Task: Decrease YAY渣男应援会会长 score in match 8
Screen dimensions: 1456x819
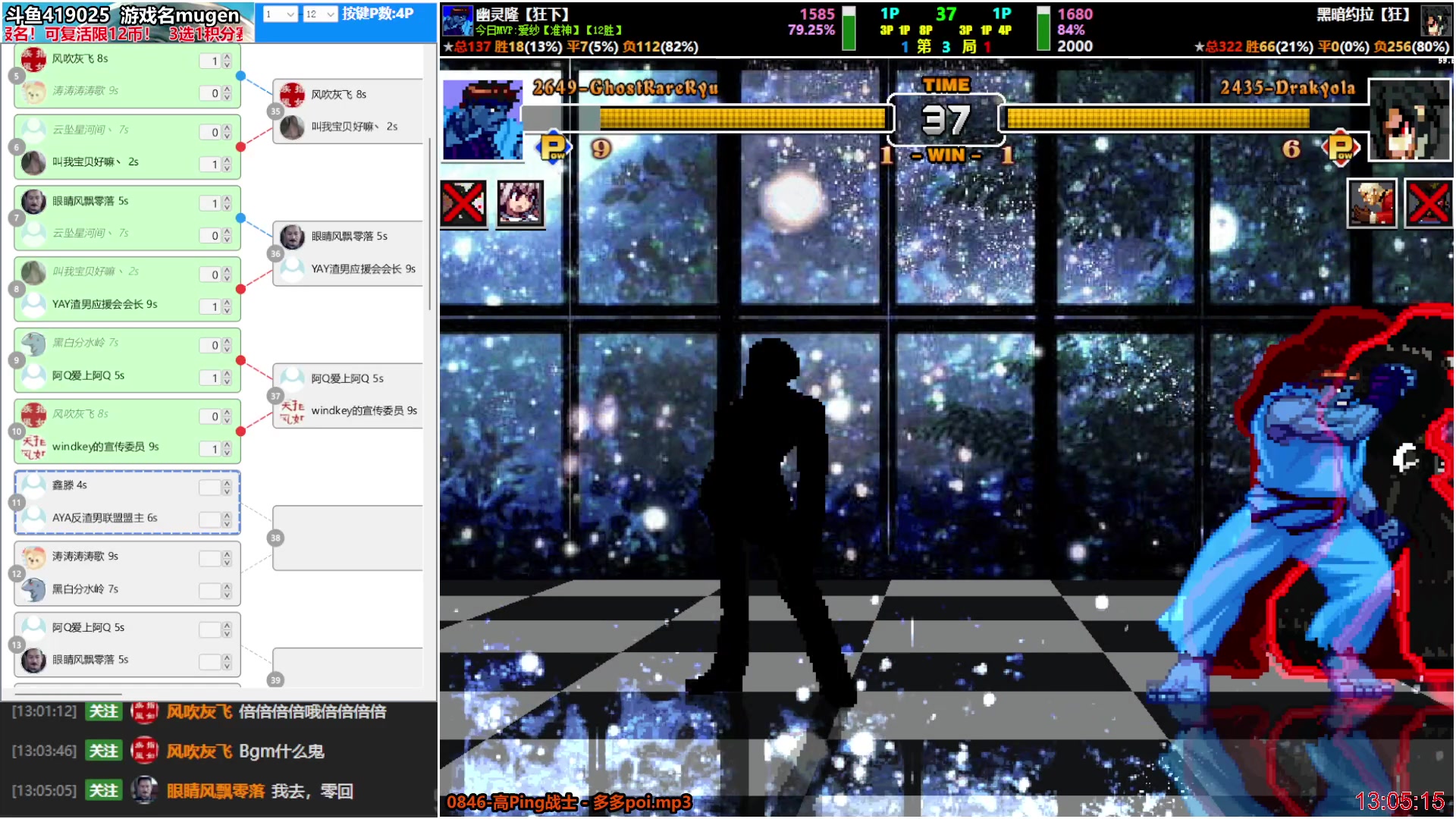Action: [227, 311]
